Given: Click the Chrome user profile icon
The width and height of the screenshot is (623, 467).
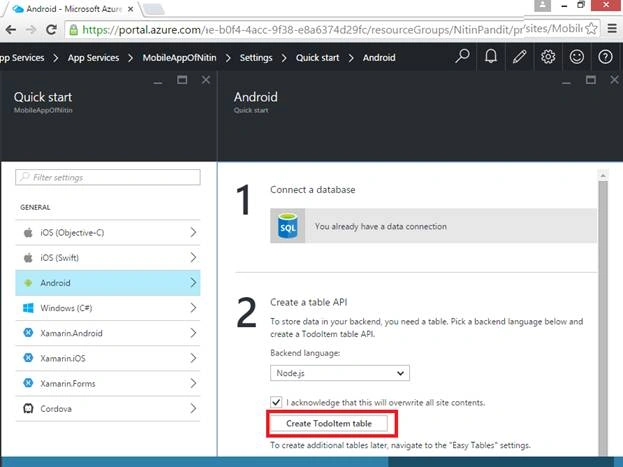Looking at the screenshot, I should pos(542,5).
